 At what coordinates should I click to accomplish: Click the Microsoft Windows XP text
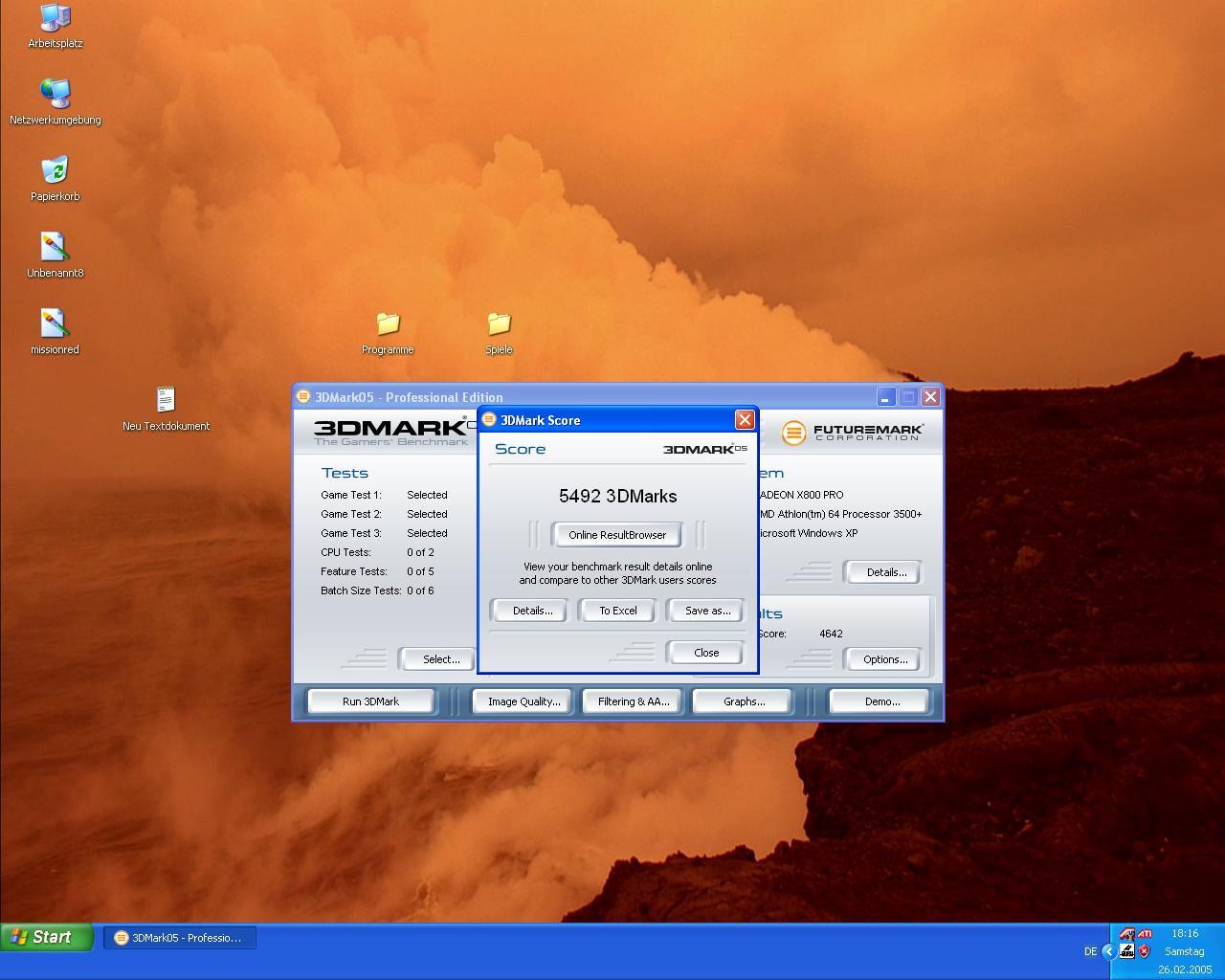[809, 533]
